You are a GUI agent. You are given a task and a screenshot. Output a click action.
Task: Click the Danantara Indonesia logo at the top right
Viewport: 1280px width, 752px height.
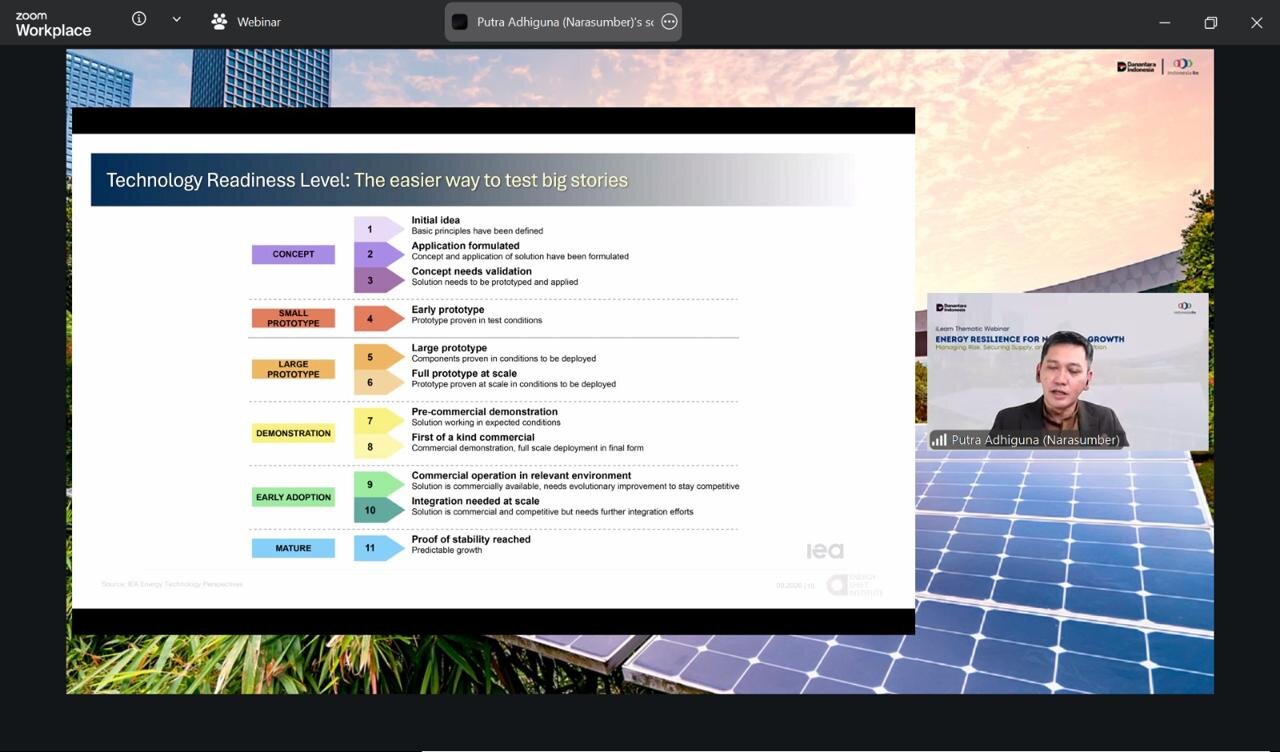tap(1137, 67)
